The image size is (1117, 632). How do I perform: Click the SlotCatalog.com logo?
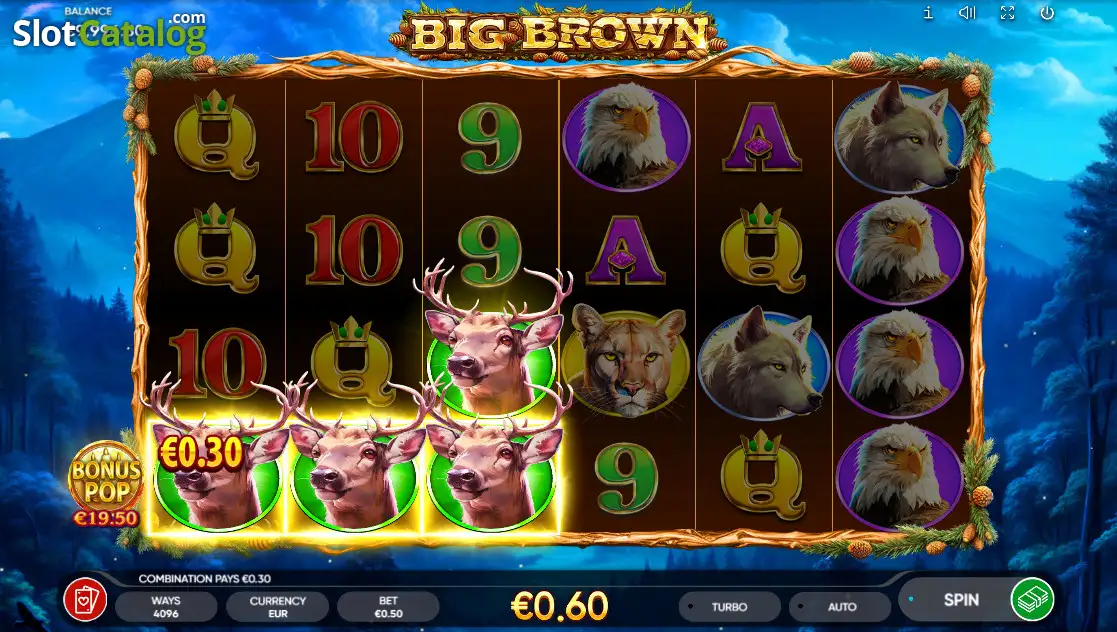pos(110,33)
